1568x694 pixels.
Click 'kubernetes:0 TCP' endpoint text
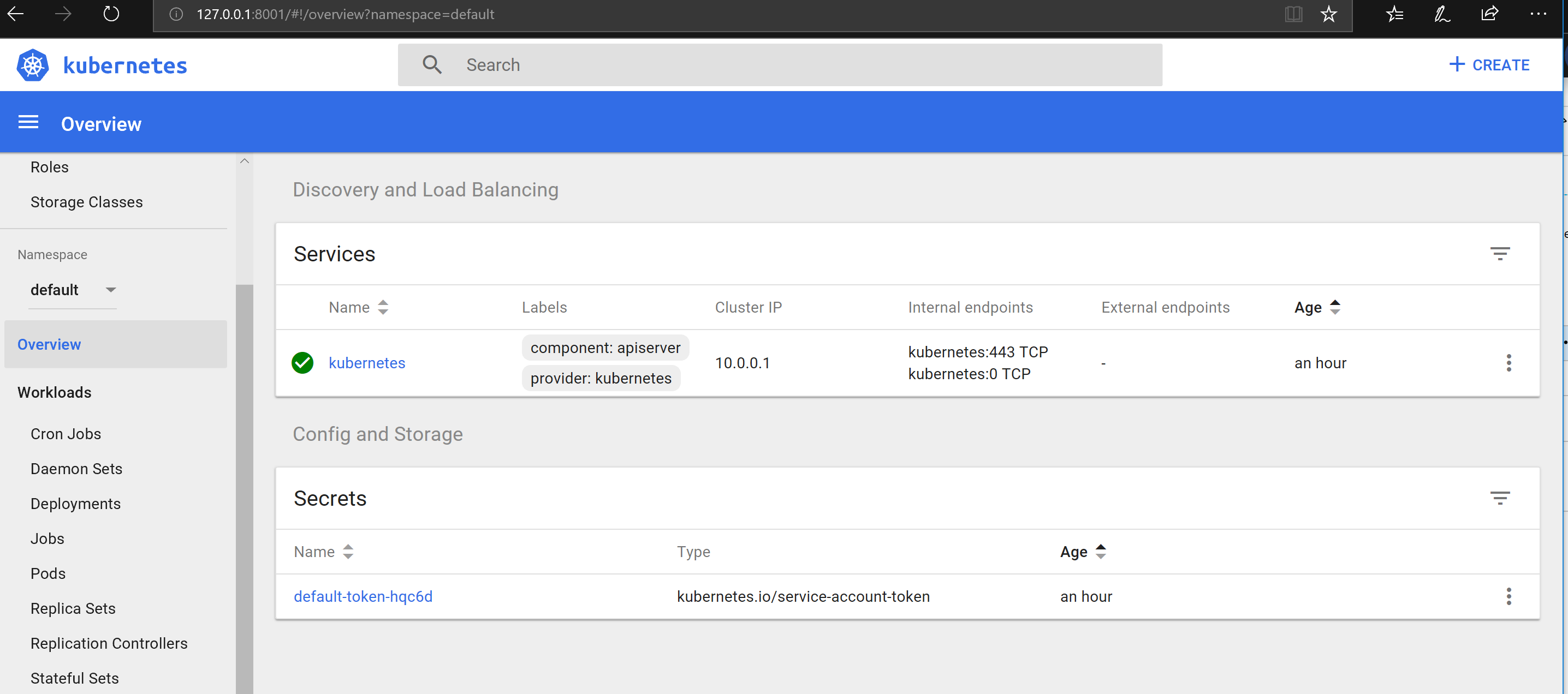pyautogui.click(x=970, y=373)
